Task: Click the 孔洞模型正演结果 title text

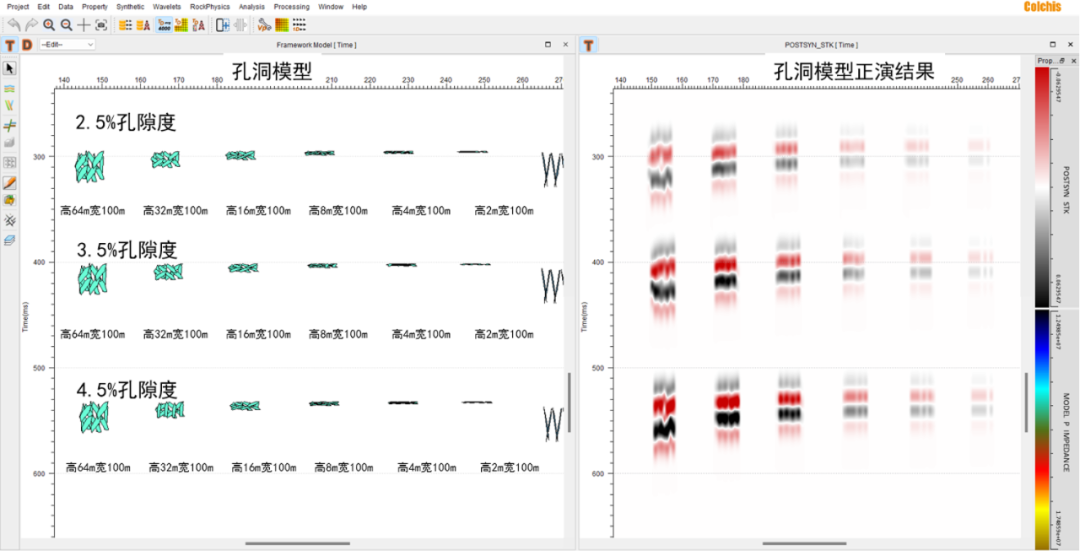Action: (854, 71)
